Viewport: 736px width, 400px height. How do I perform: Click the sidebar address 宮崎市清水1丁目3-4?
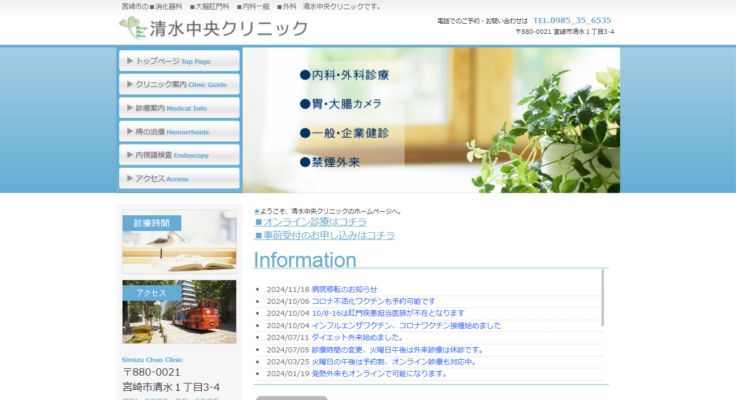point(171,387)
